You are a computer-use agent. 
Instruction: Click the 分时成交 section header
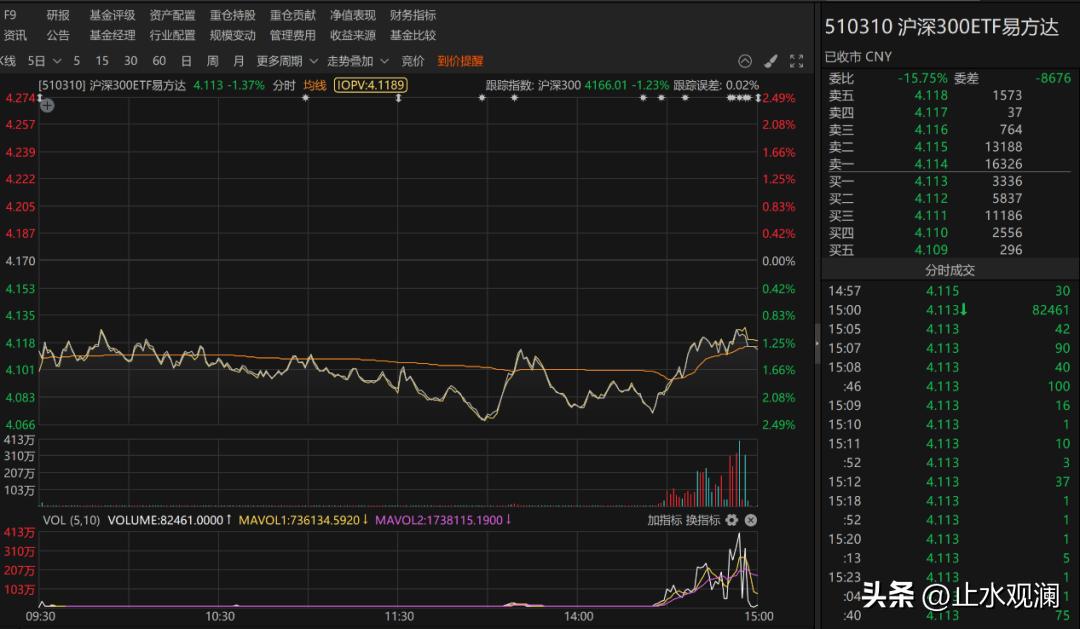(x=950, y=270)
